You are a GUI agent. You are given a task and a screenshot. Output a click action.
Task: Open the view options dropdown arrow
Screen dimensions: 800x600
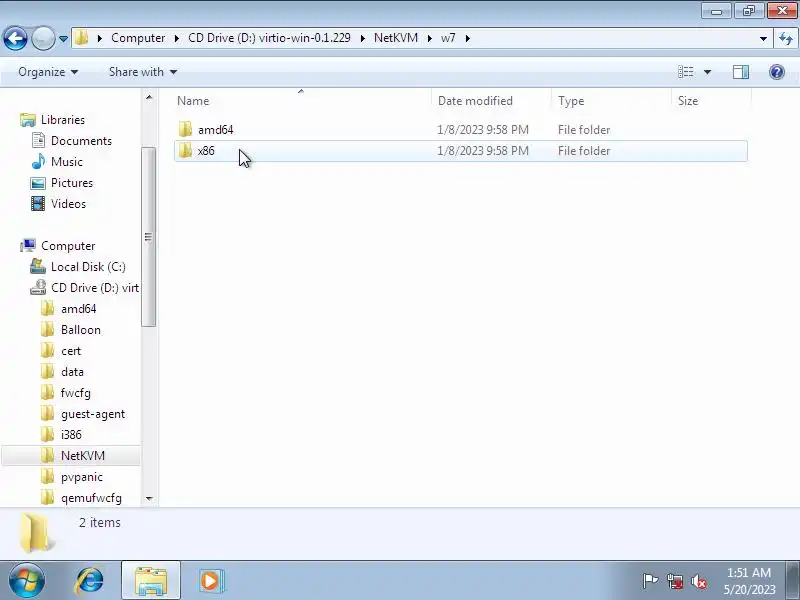click(707, 72)
